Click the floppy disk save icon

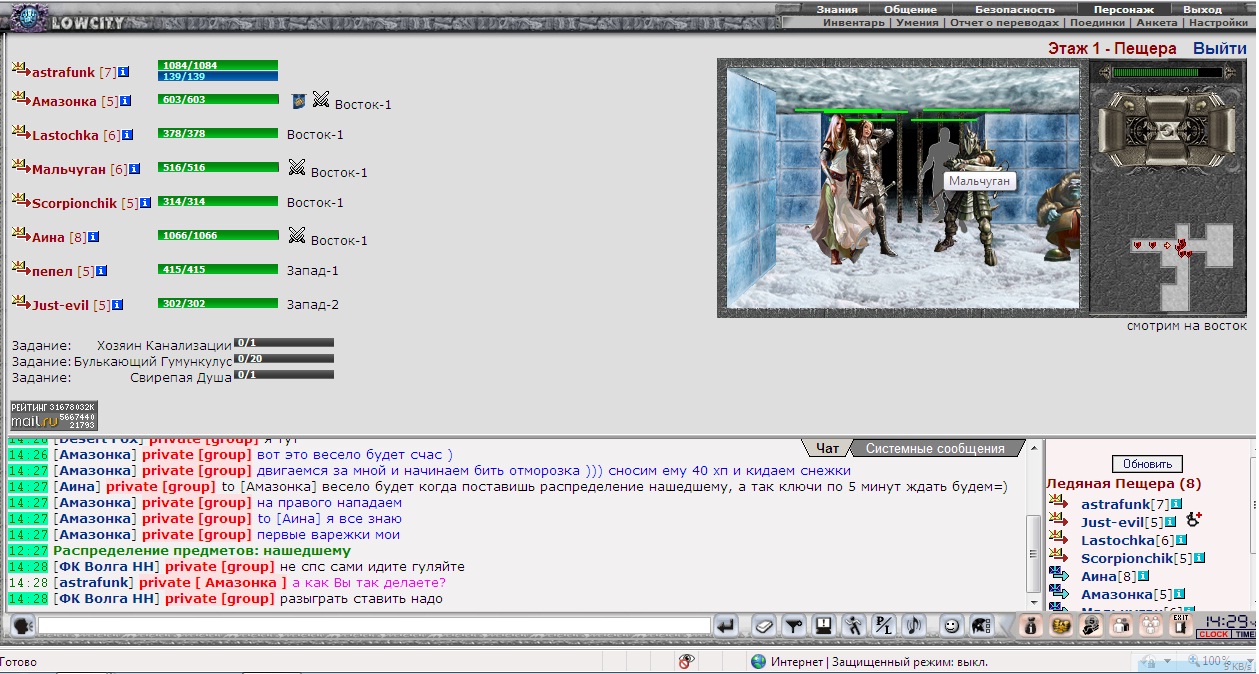[824, 626]
